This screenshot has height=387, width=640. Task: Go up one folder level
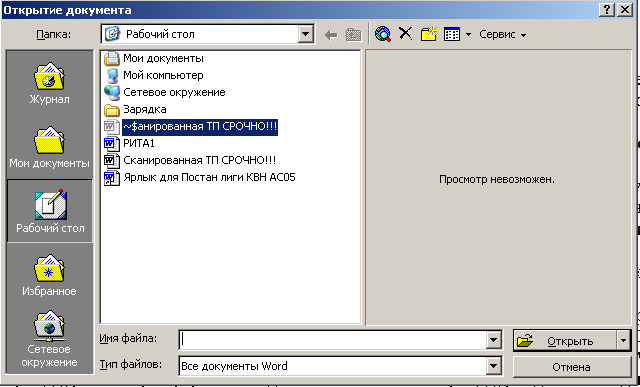pyautogui.click(x=353, y=35)
